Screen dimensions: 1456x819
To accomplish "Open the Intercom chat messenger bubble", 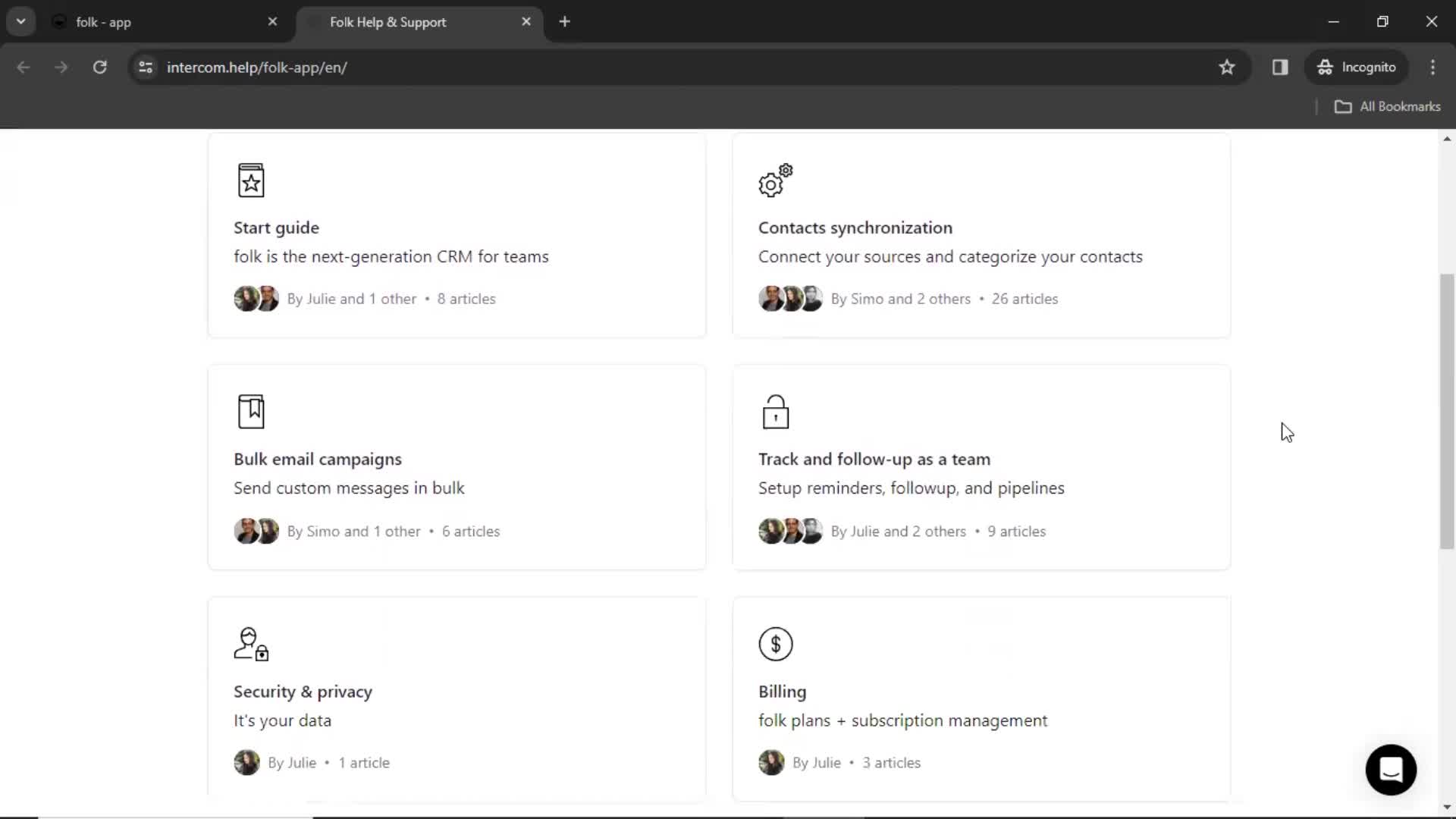I will [x=1391, y=770].
